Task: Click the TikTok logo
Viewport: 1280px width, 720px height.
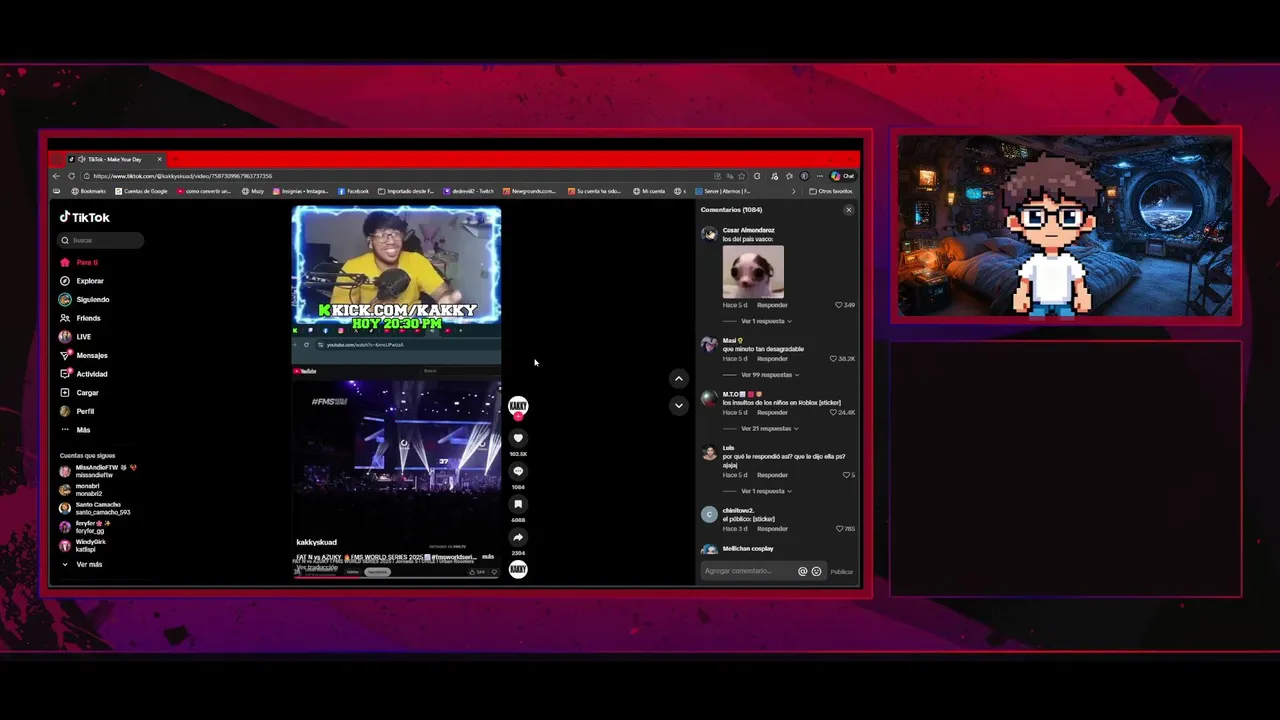Action: 84,217
